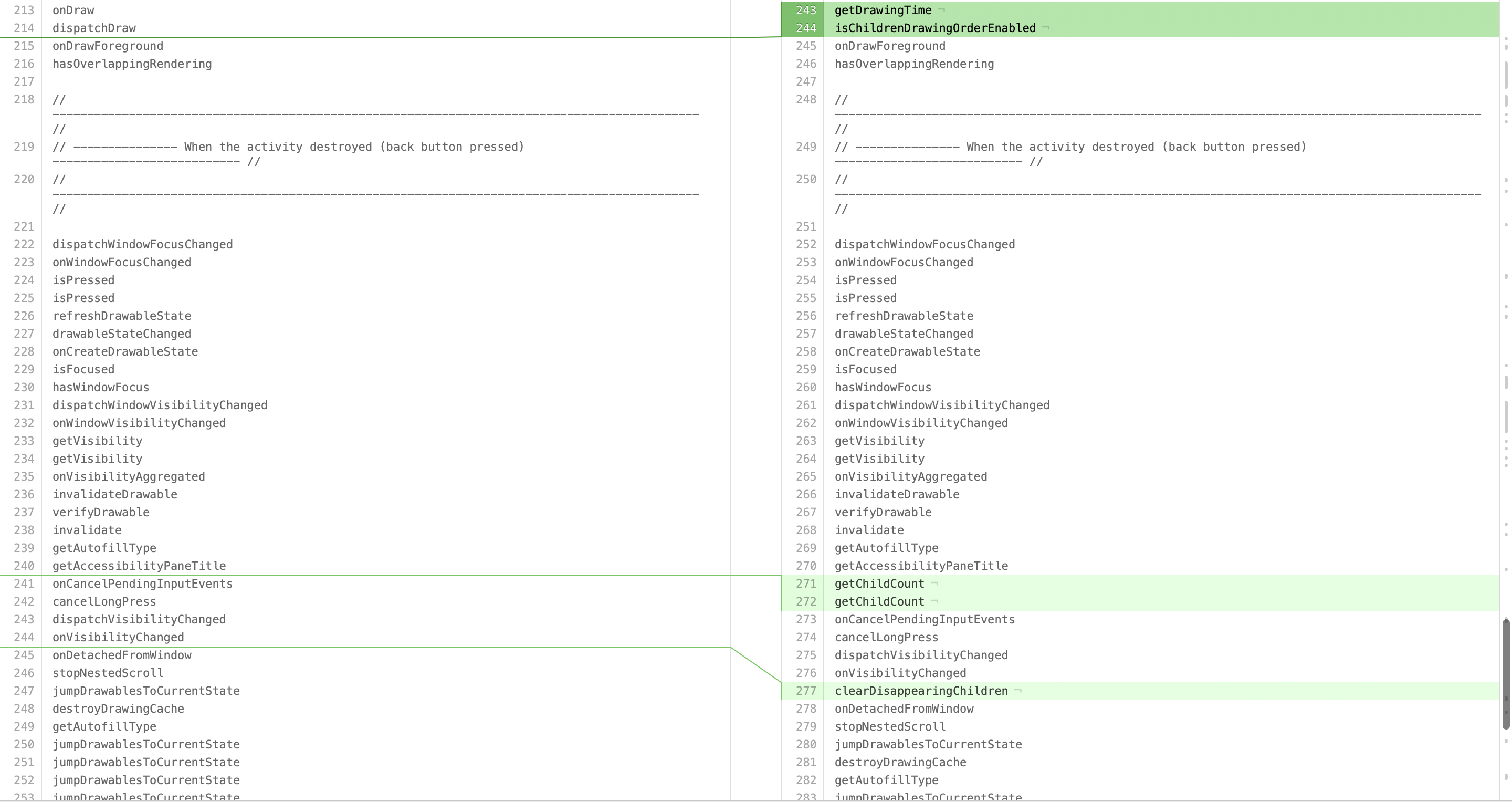The width and height of the screenshot is (1512, 802).
Task: Click onDetachedFromWindow in the left pane
Action: pos(121,655)
